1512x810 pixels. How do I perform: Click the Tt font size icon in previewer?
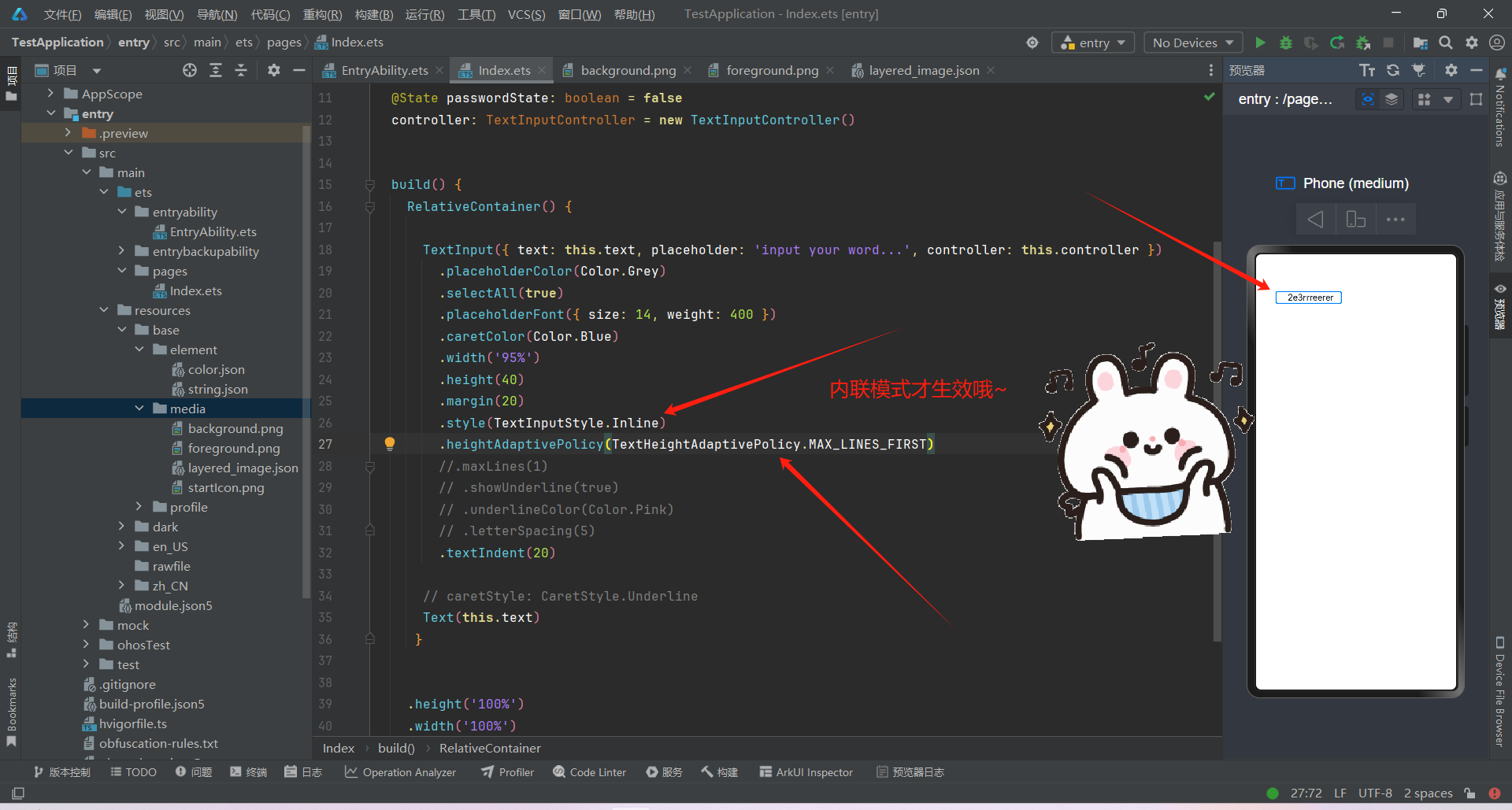(x=1367, y=71)
